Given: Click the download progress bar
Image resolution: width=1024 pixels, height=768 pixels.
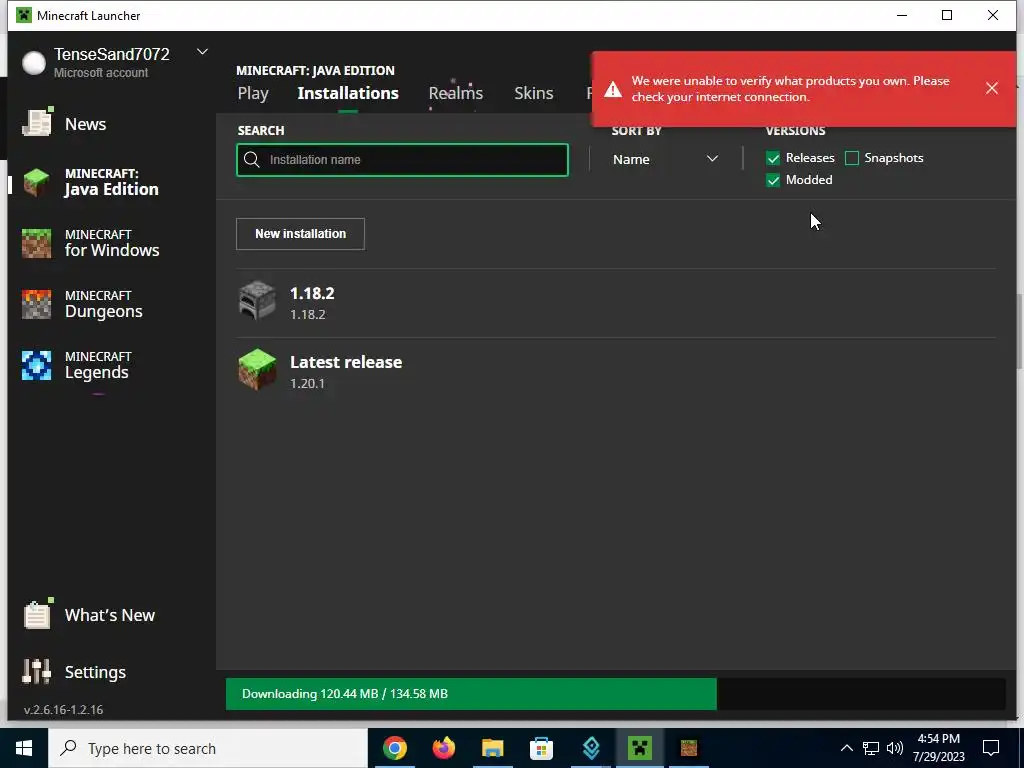Looking at the screenshot, I should (x=615, y=694).
